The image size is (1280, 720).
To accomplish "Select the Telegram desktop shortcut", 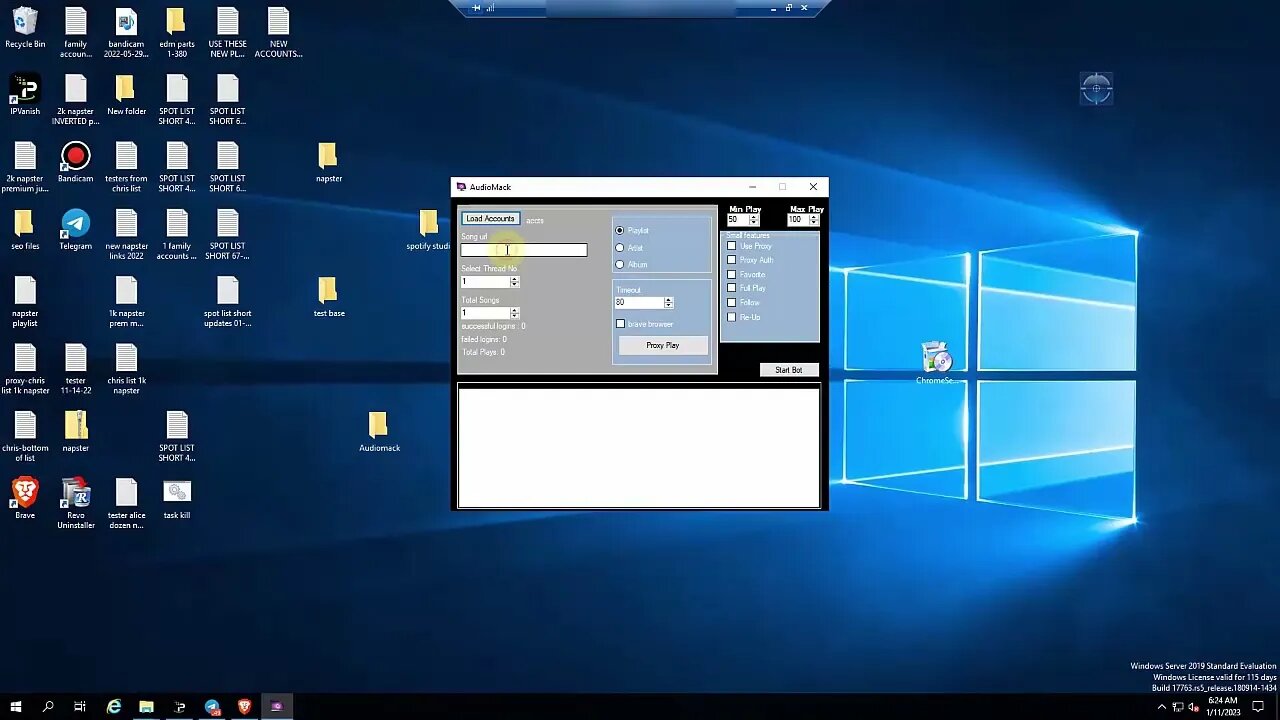I will point(75,229).
